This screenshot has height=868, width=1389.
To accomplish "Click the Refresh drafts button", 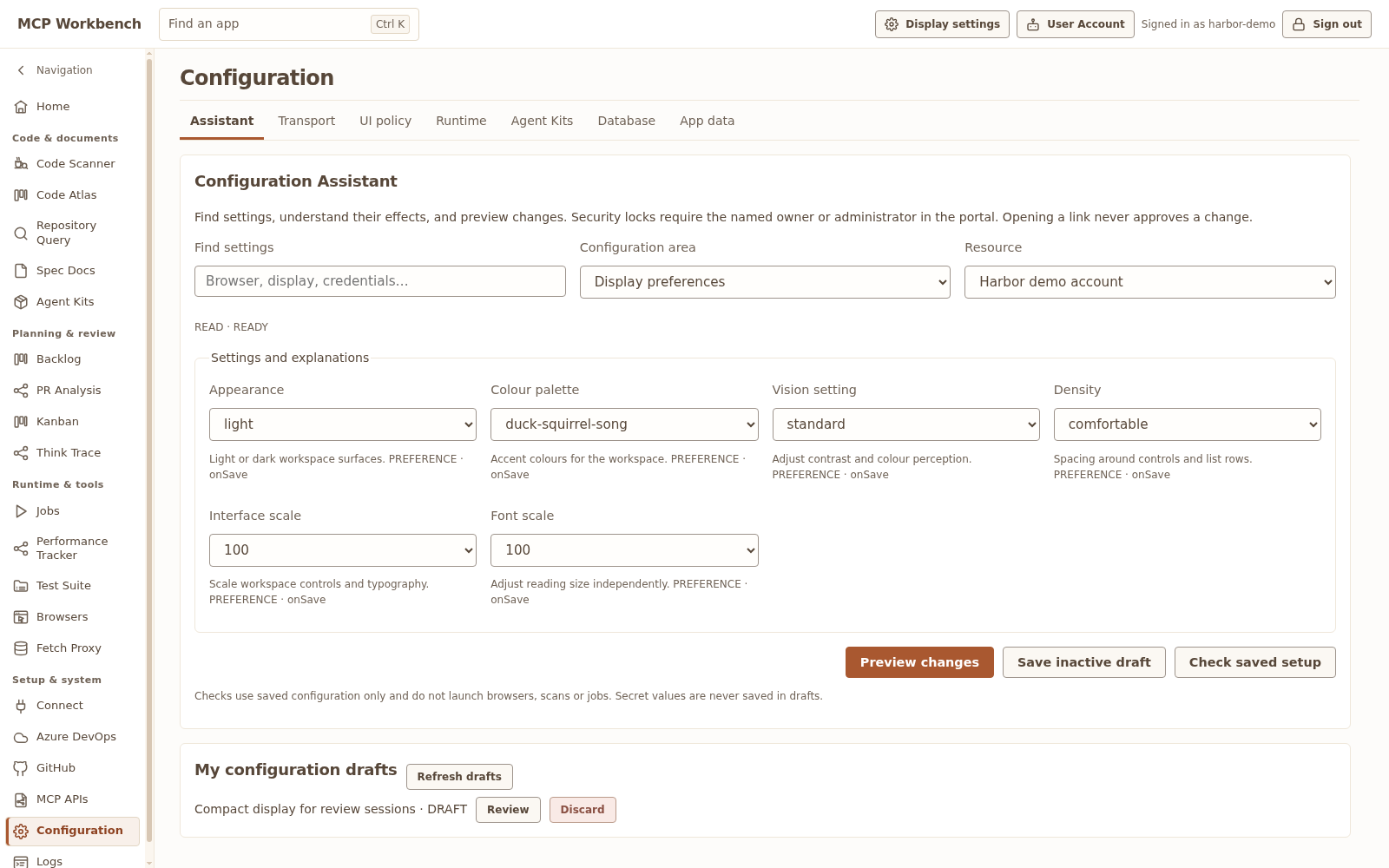I will pyautogui.click(x=459, y=777).
